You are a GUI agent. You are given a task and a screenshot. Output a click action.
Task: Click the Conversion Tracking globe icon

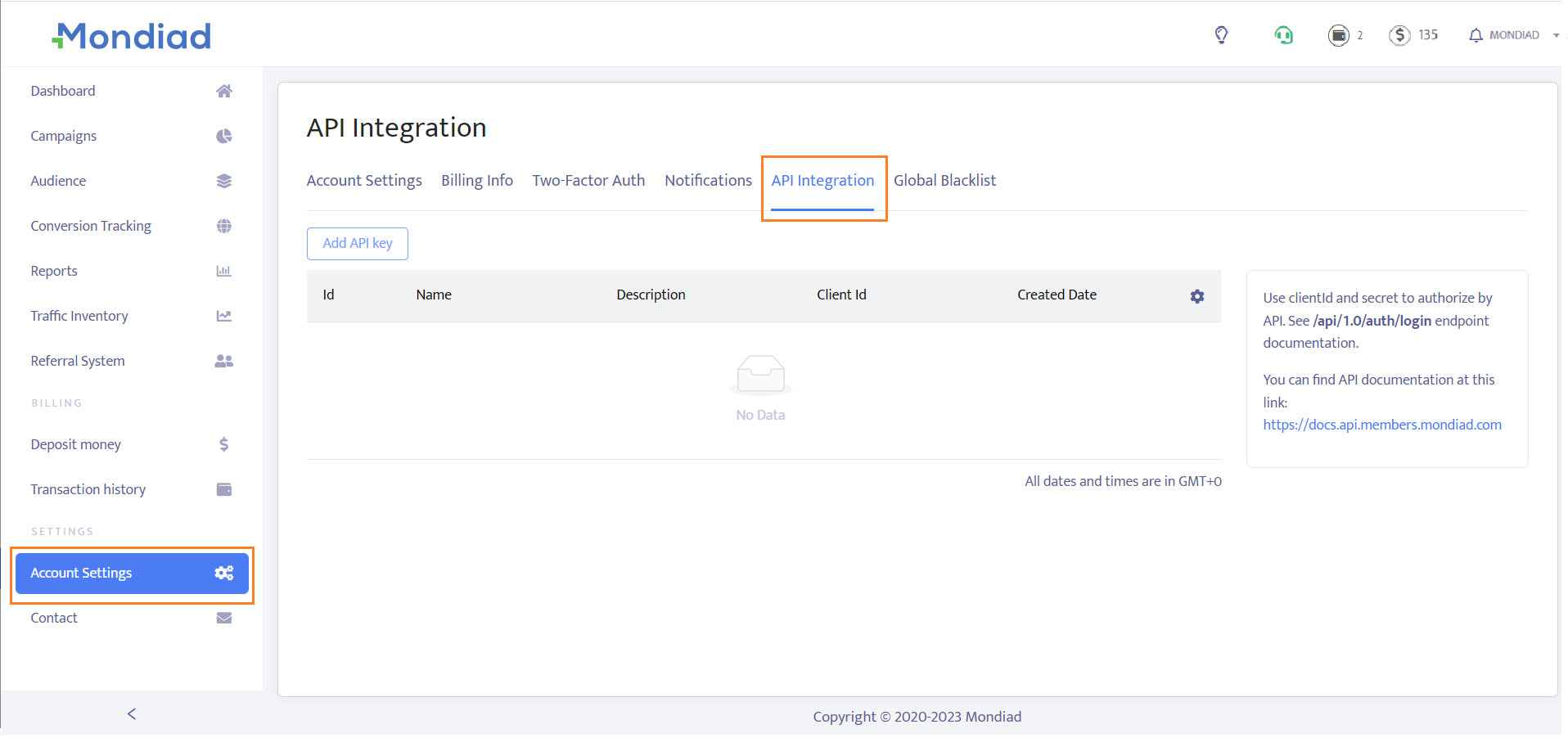223,226
